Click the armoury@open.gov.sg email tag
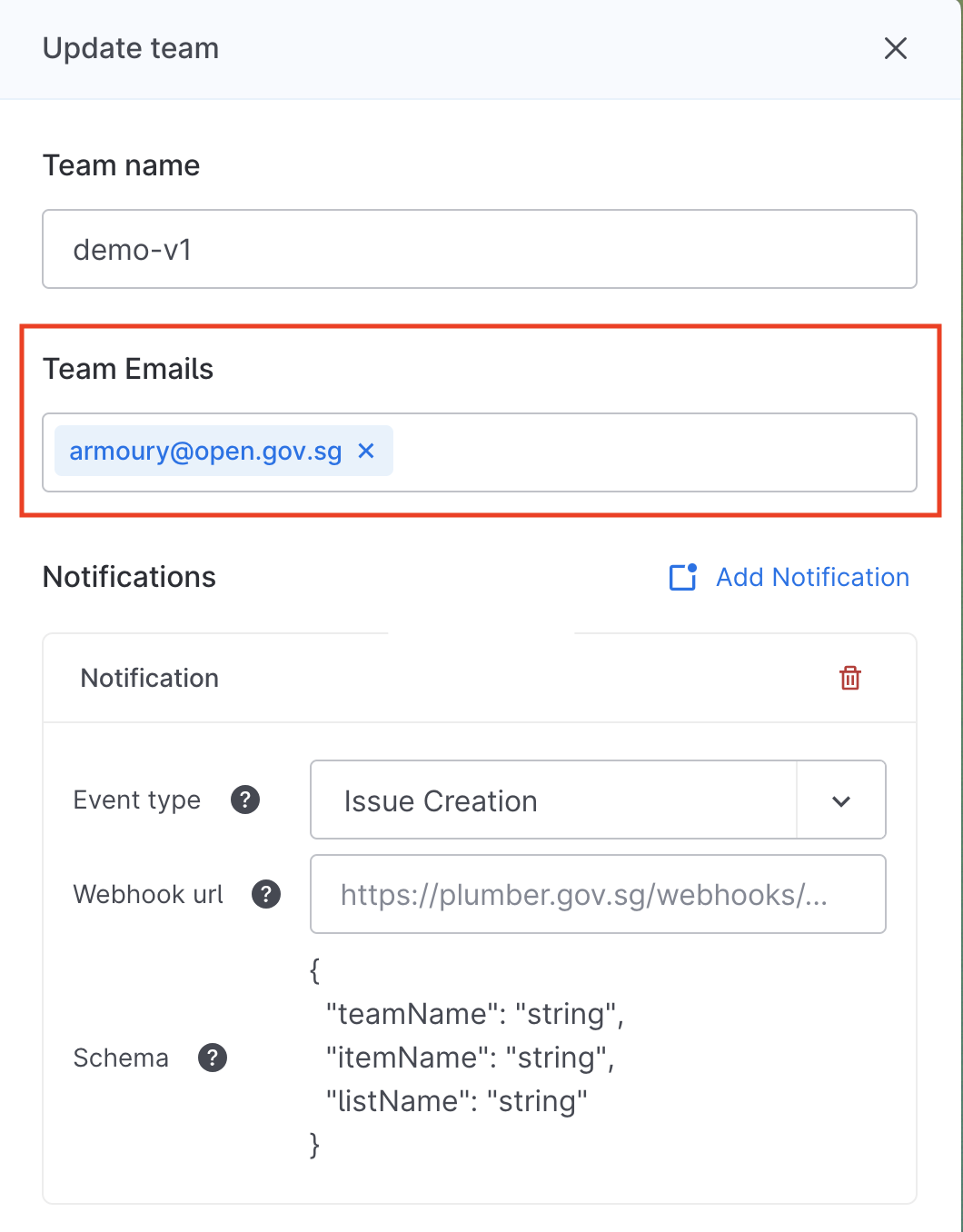Screen dimensions: 963x1232 (206, 452)
